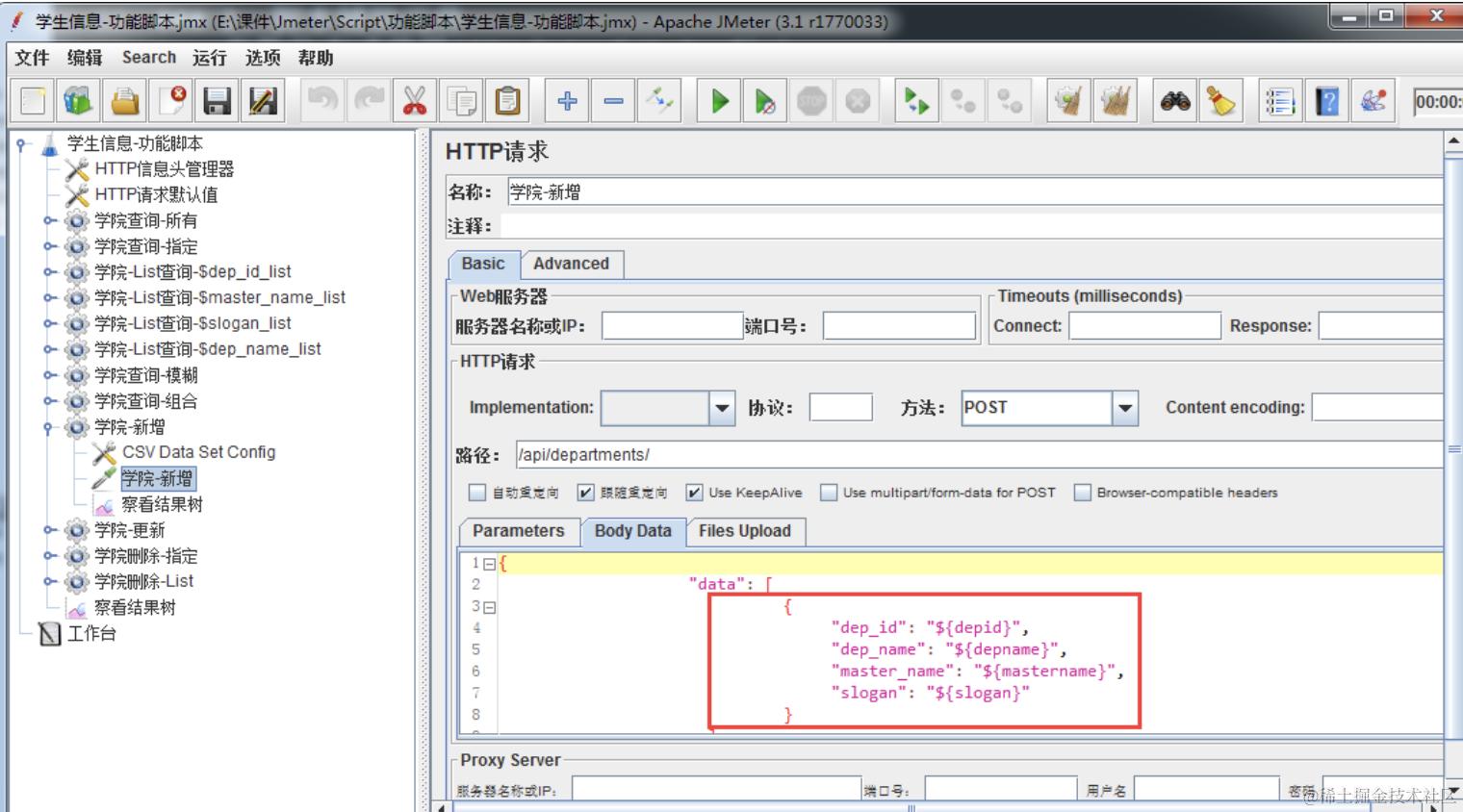
Task: Click the scissors Cut icon
Action: click(415, 101)
